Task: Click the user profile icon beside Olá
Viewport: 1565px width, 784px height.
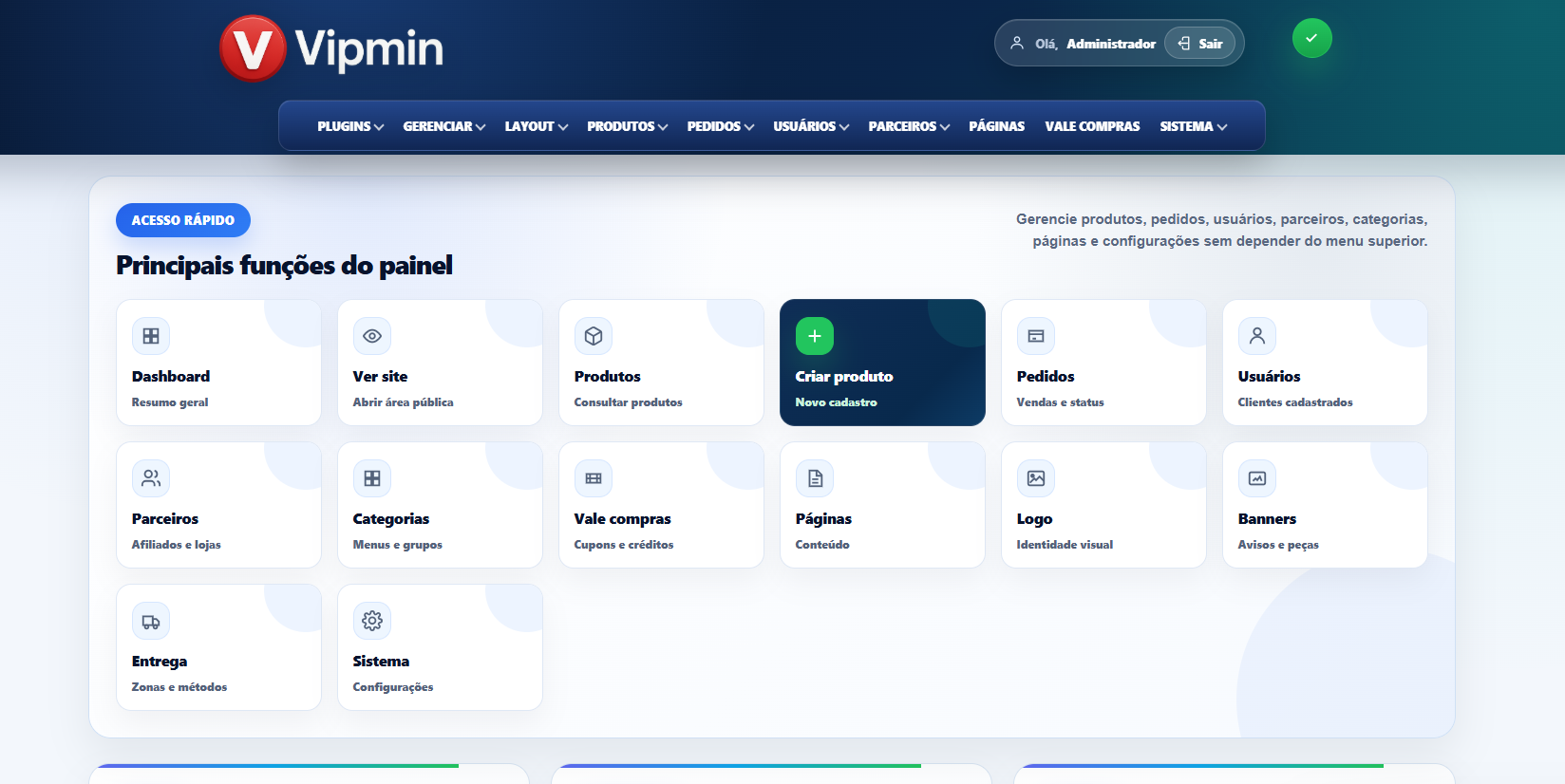Action: 1017,43
